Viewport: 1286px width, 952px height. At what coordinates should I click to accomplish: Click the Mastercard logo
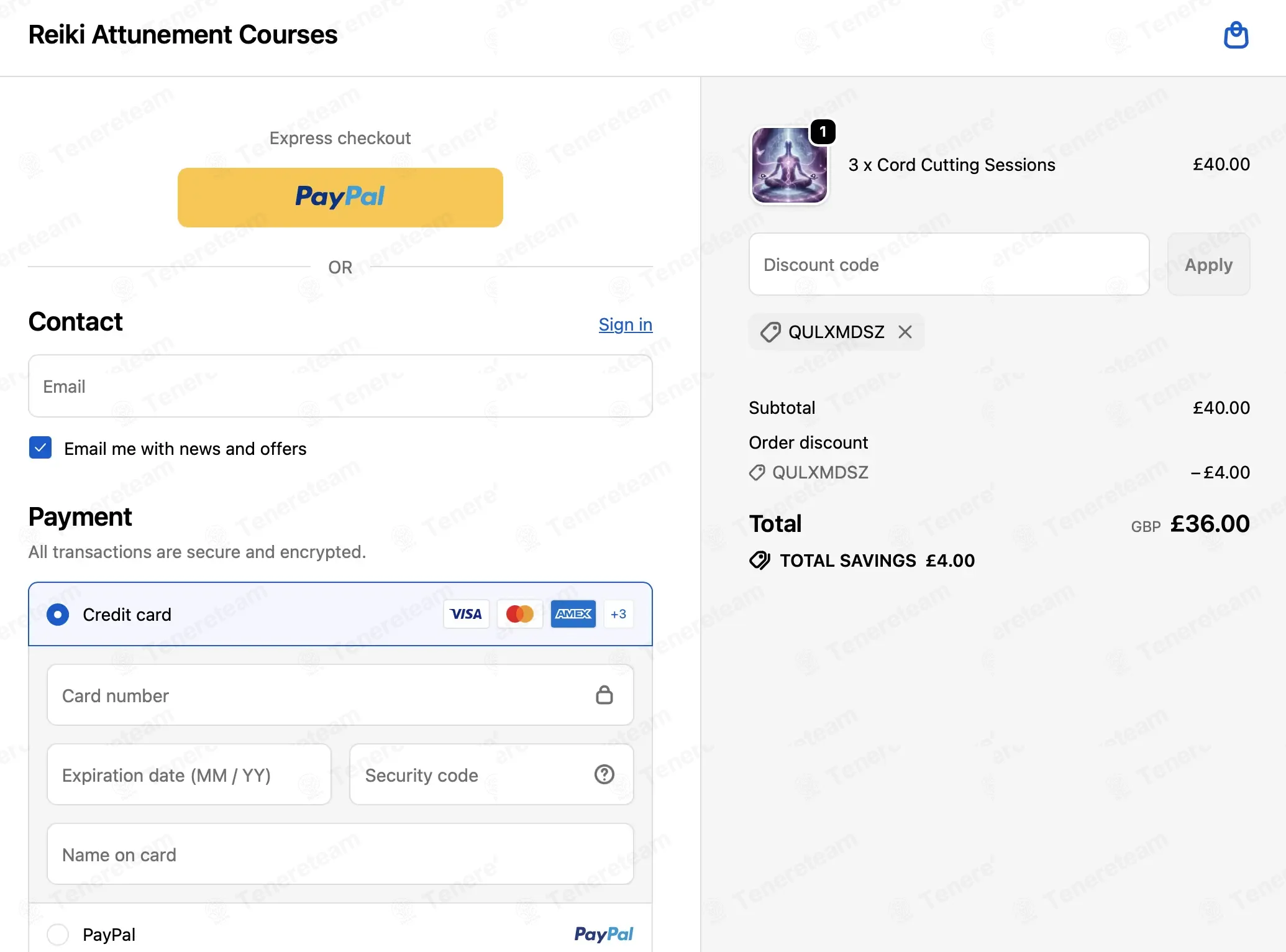coord(519,614)
